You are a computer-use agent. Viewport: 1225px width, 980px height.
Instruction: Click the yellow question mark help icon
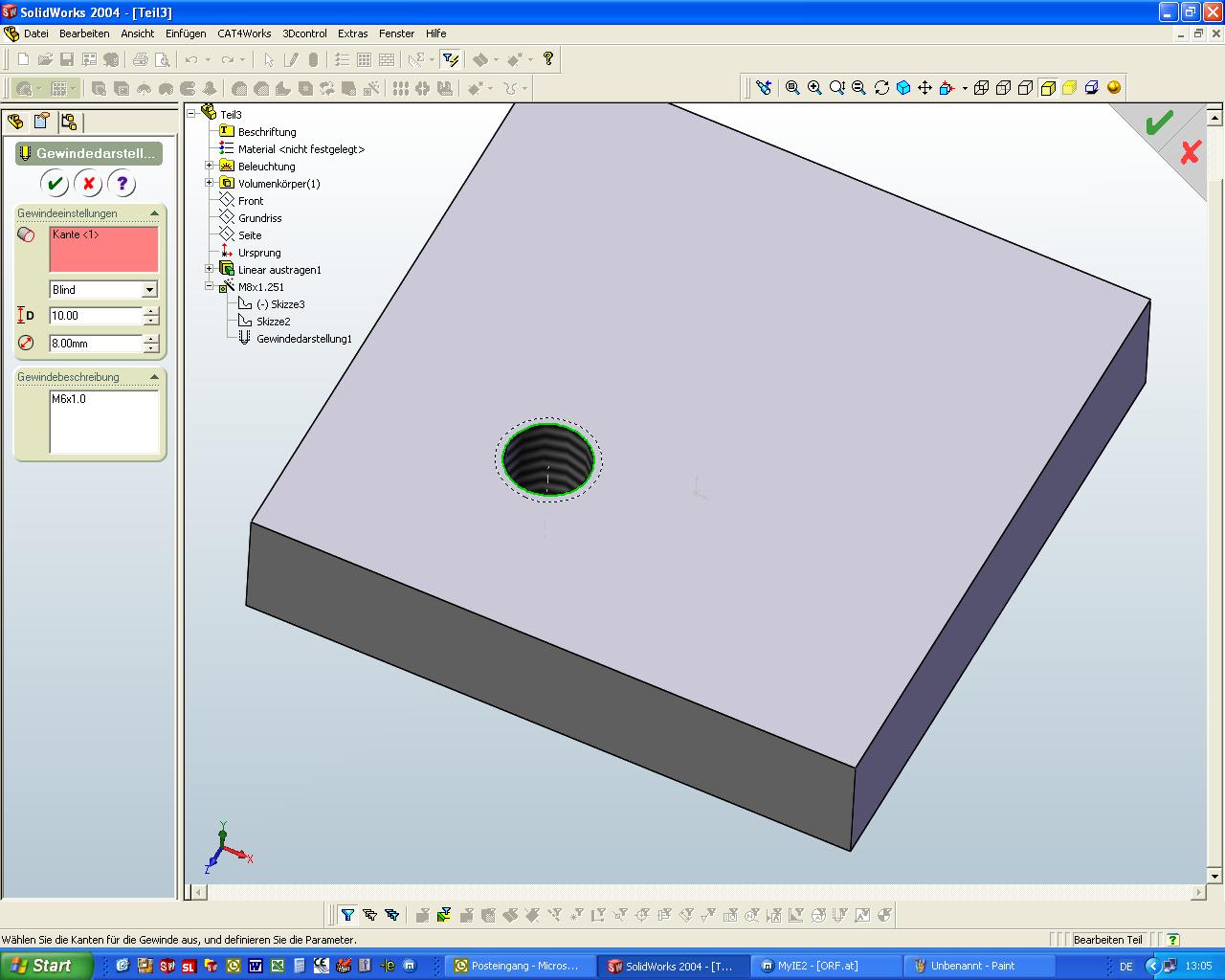tap(548, 59)
